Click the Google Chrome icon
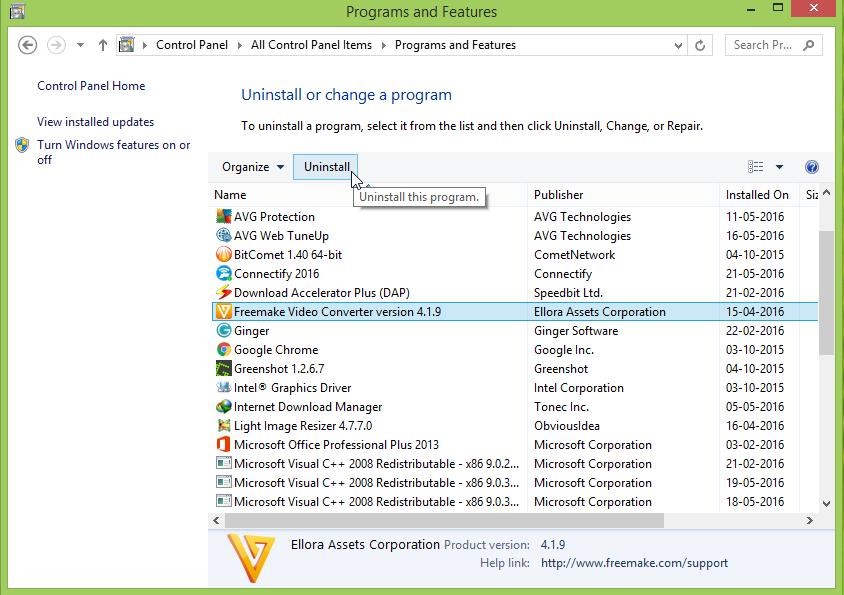The image size is (844, 595). coord(223,349)
